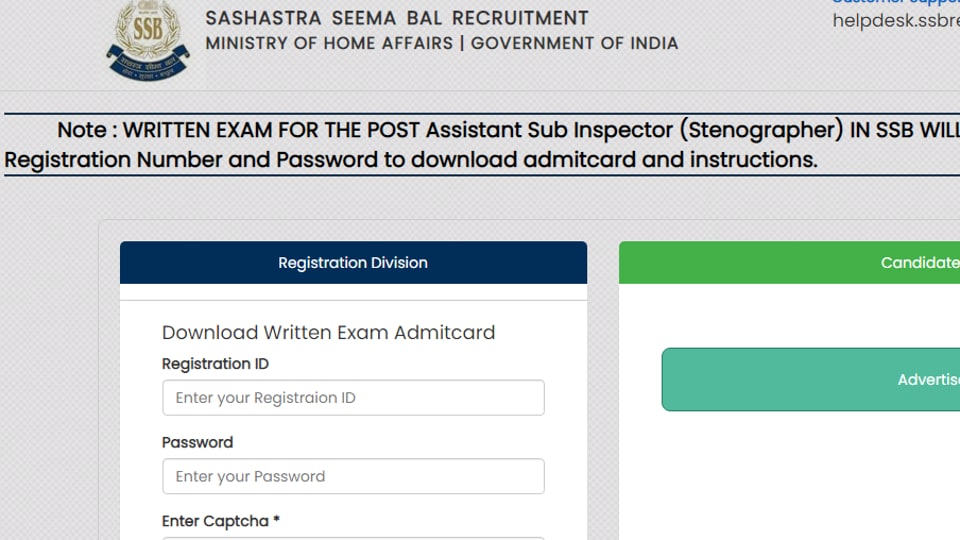The image size is (960, 540).
Task: Click the Enter Captcha label
Action: pyautogui.click(x=215, y=521)
